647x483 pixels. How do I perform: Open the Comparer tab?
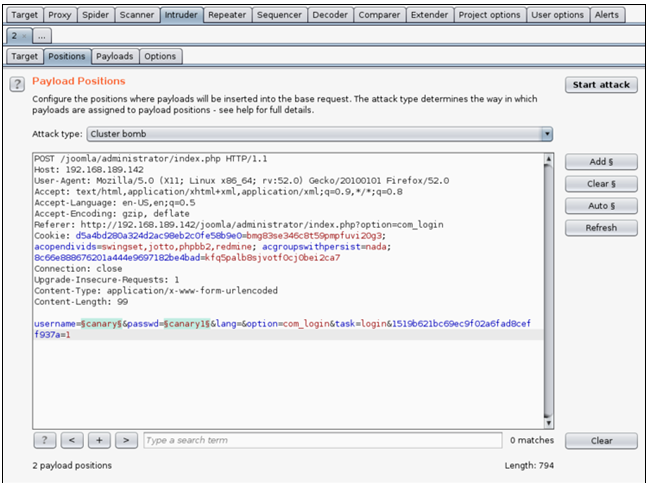(379, 15)
